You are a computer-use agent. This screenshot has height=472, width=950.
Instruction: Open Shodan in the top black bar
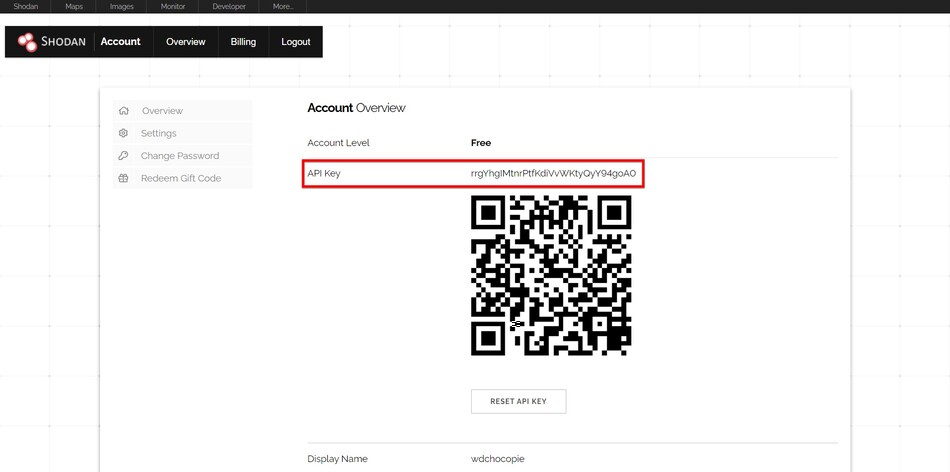point(26,7)
